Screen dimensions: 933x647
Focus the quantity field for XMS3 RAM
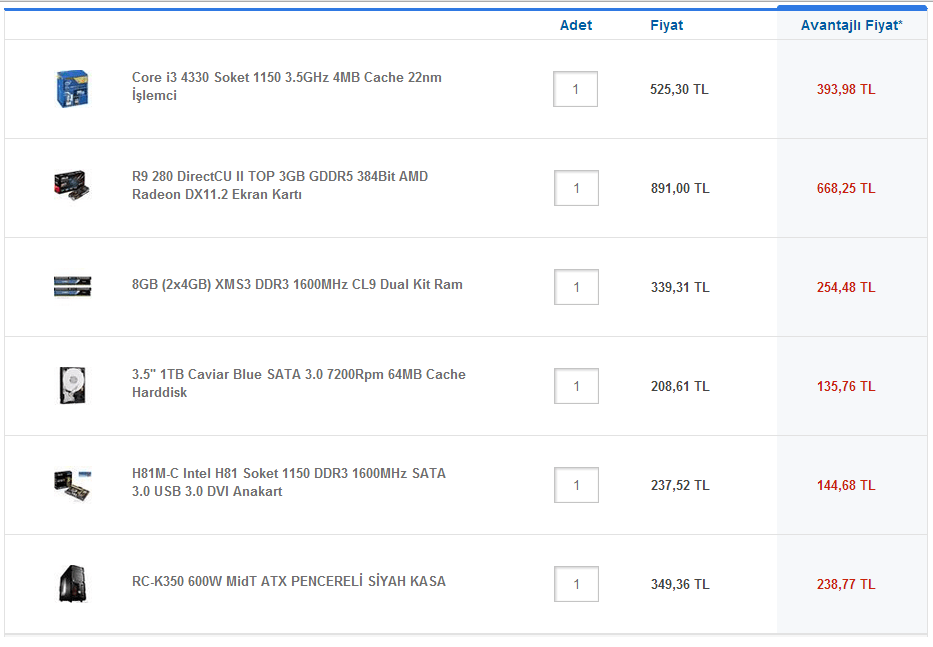pyautogui.click(x=576, y=287)
